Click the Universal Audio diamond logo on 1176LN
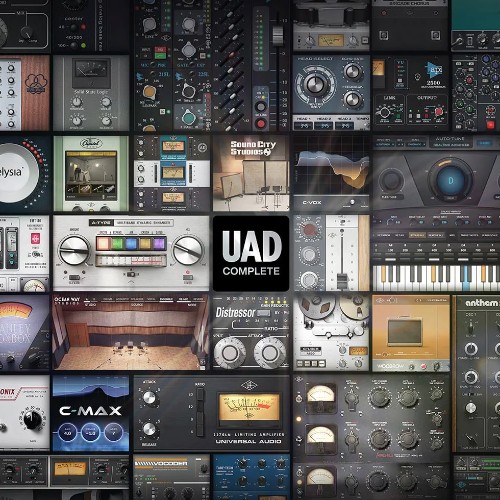 (x=249, y=386)
